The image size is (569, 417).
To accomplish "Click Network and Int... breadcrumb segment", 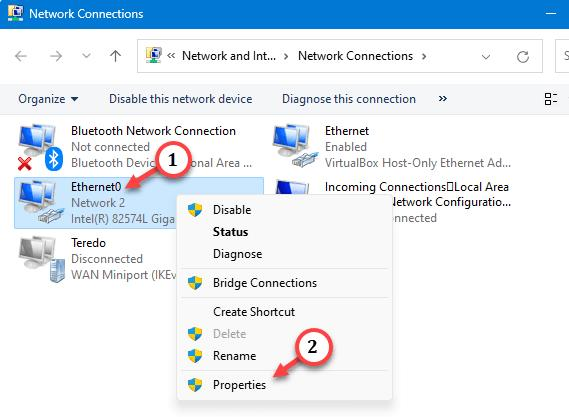I will (229, 56).
